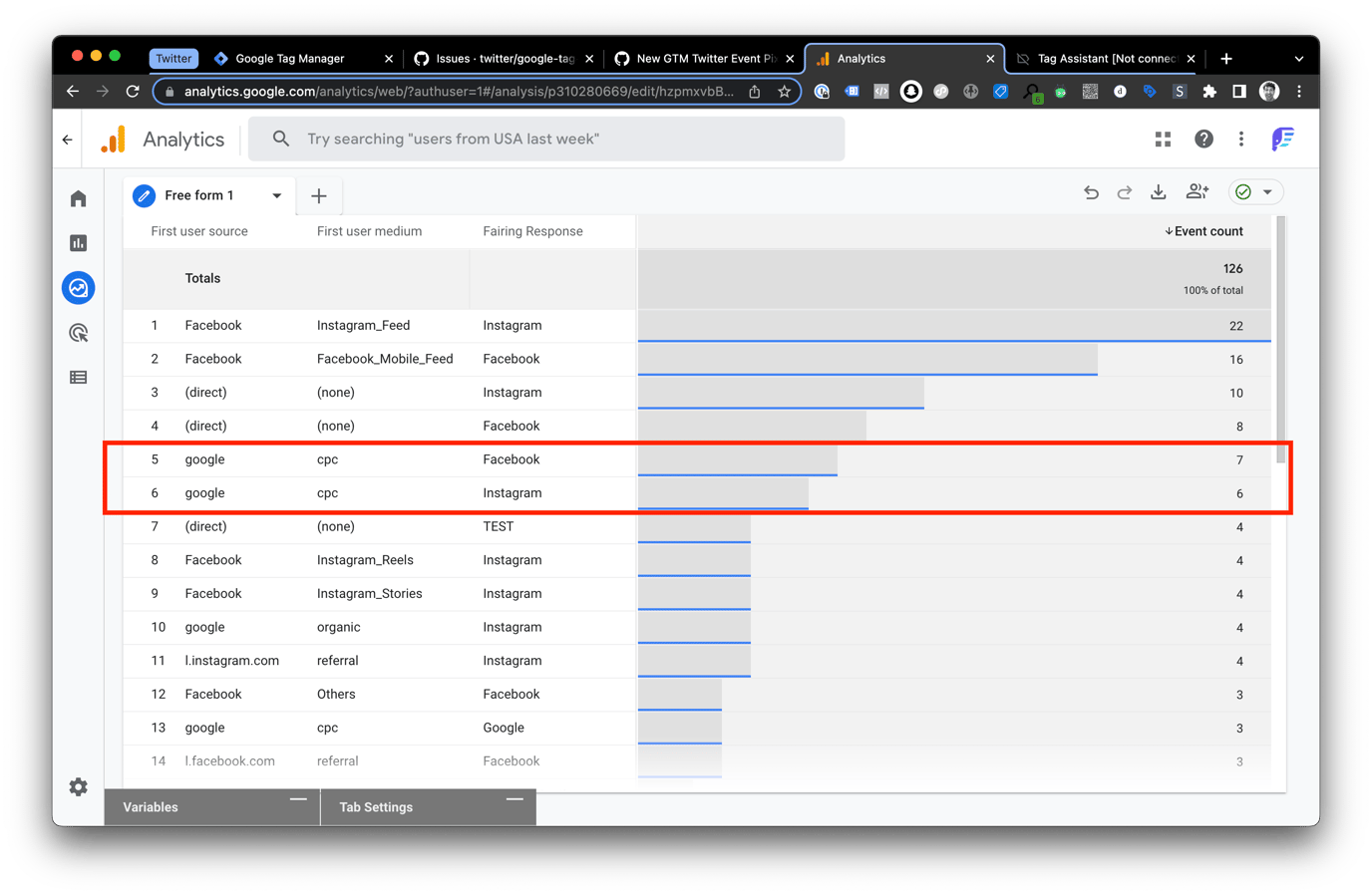Image resolution: width=1372 pixels, height=895 pixels.
Task: Click the row 3 bar with count 10
Action: (781, 393)
